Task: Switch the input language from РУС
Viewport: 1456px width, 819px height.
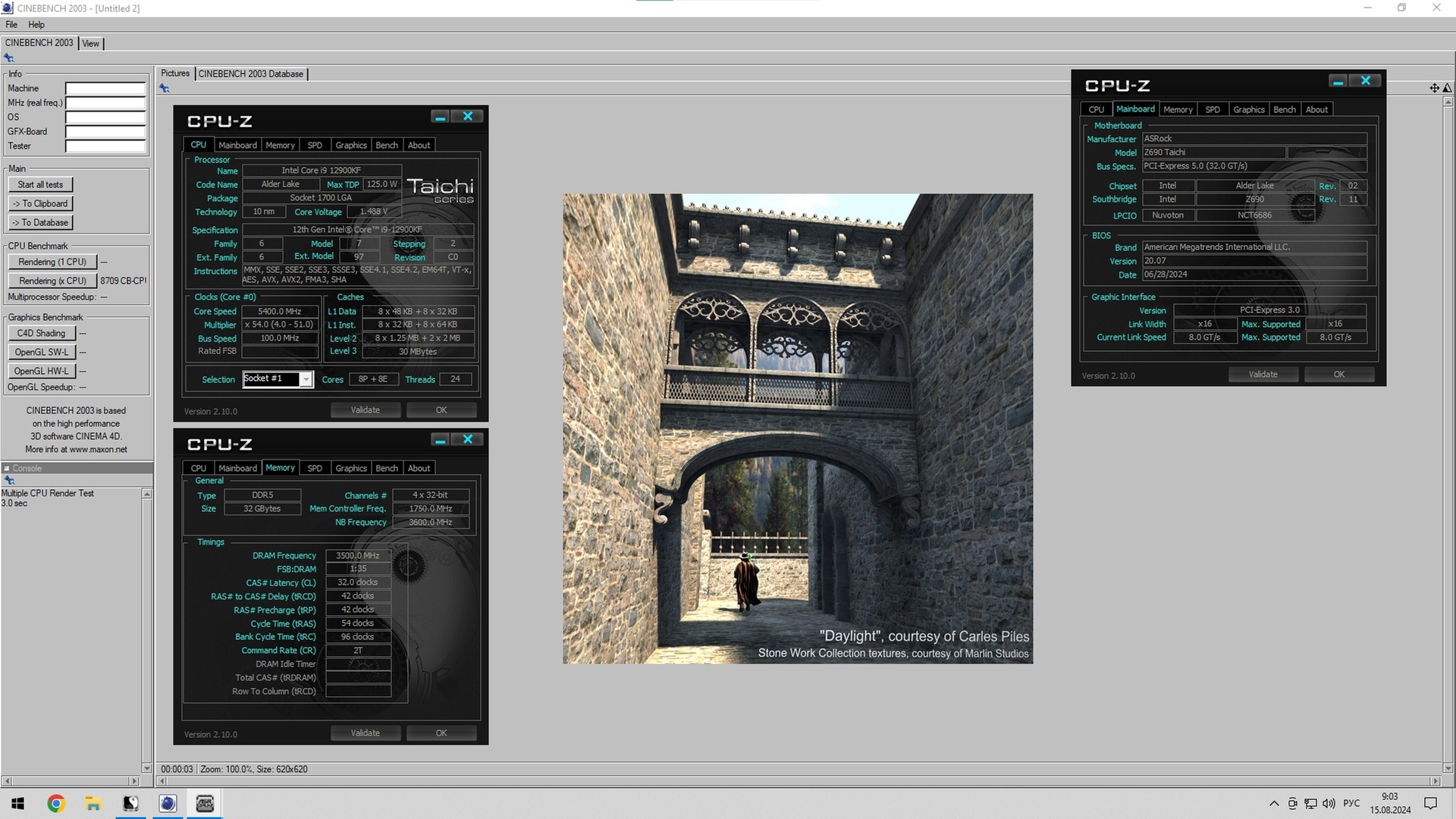Action: [1351, 803]
